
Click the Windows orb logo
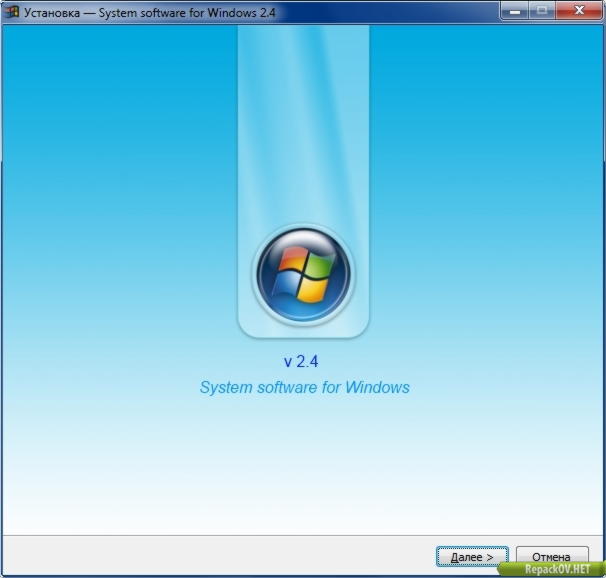304,275
